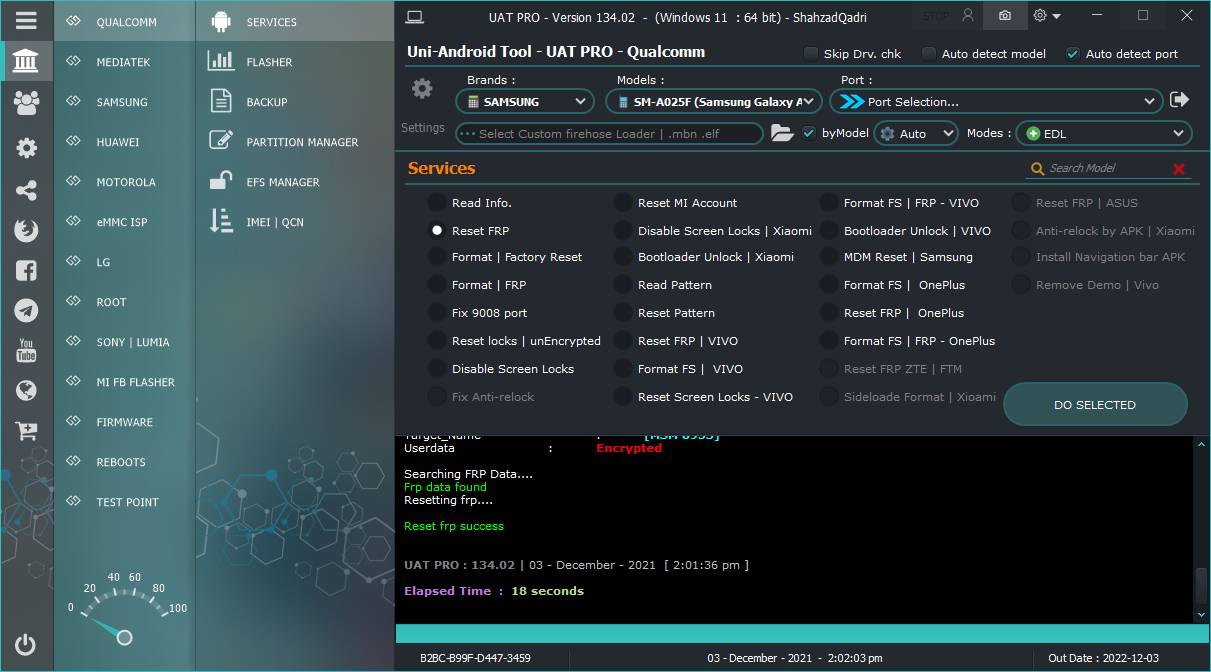Select the Read Info. radio option
This screenshot has width=1211, height=672.
coord(437,203)
